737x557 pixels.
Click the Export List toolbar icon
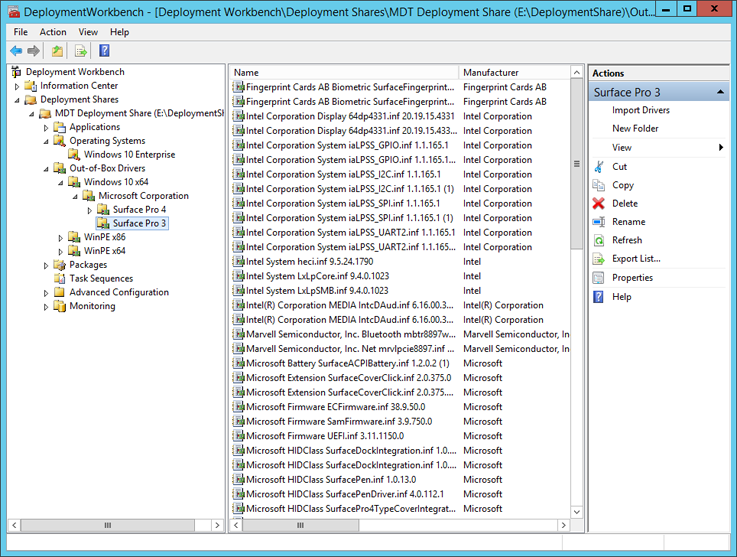coord(81,51)
